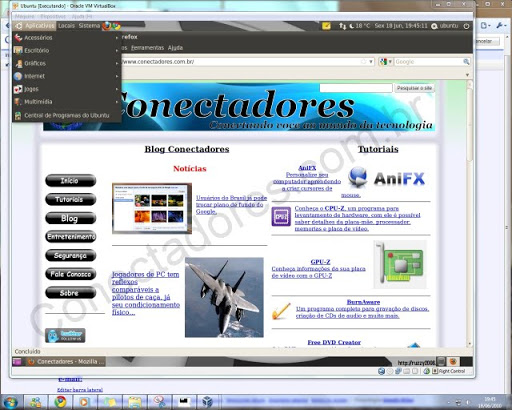Open Firefox Ajuda menu

[x=175, y=48]
